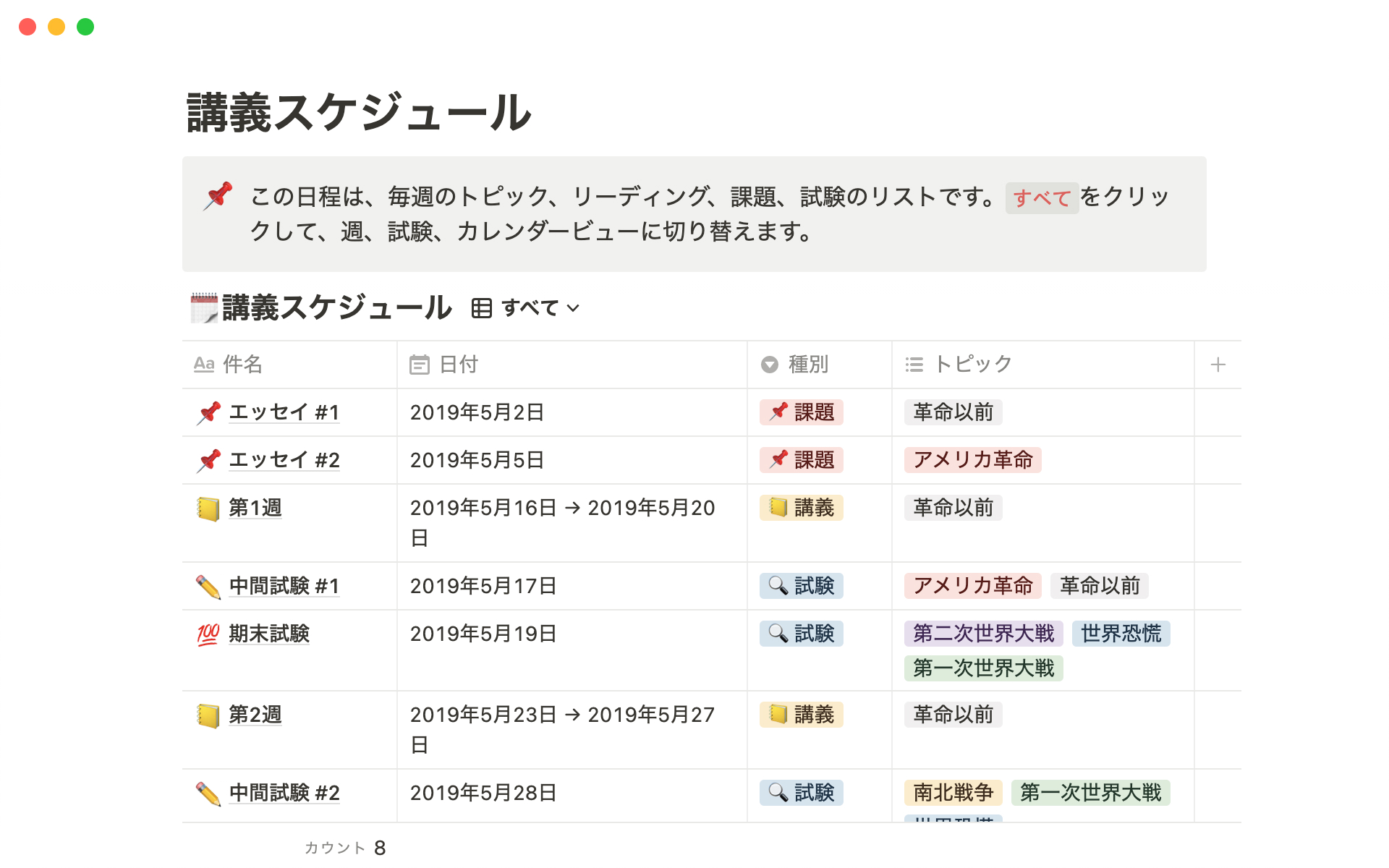Viewport: 1389px width, 868px height.
Task: Click the calendar icon beside 講義スケジュール heading
Action: click(204, 308)
